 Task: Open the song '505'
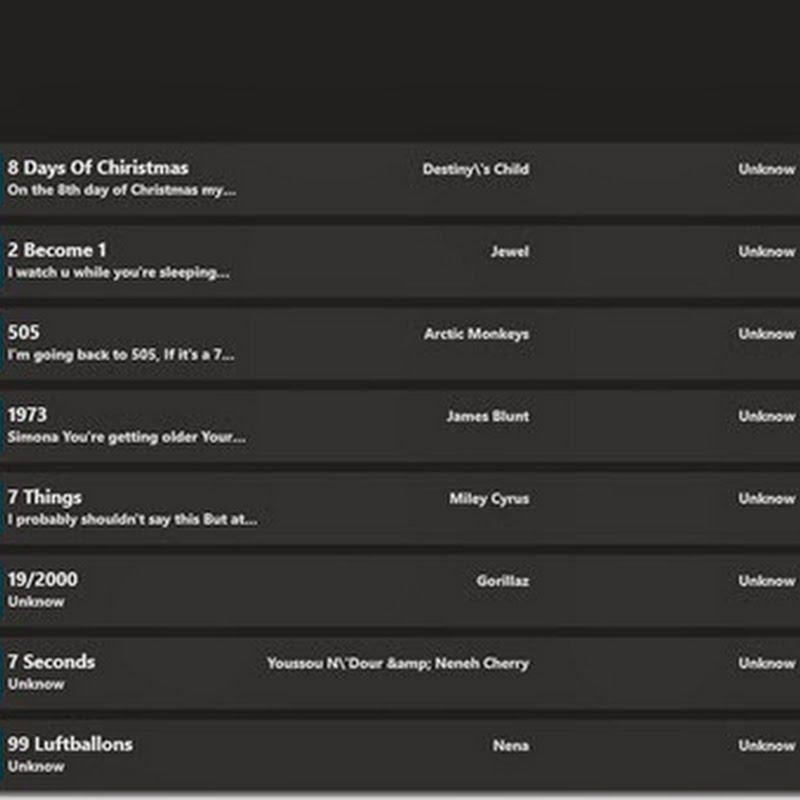click(23, 333)
